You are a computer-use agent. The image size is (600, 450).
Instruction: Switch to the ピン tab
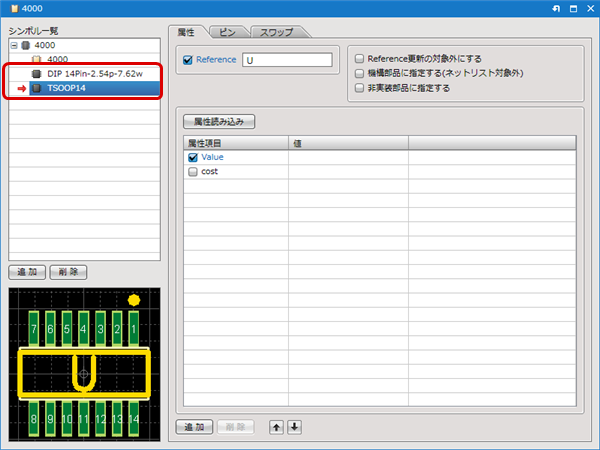[227, 32]
